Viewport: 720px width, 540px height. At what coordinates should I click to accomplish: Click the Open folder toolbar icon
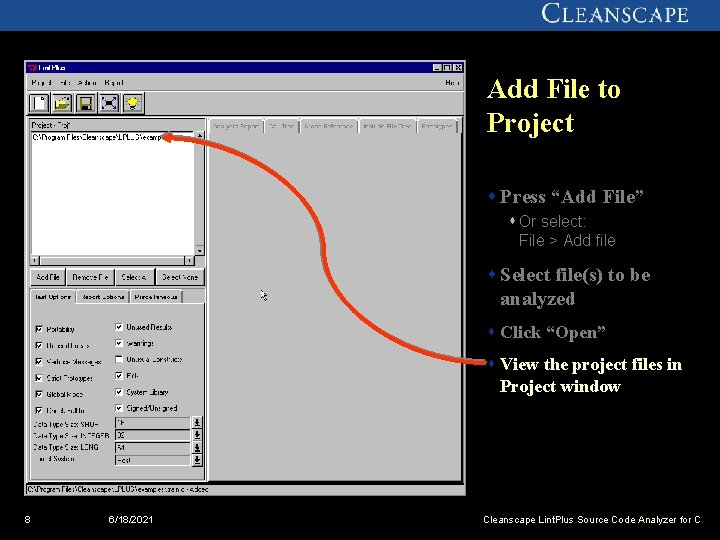62,103
